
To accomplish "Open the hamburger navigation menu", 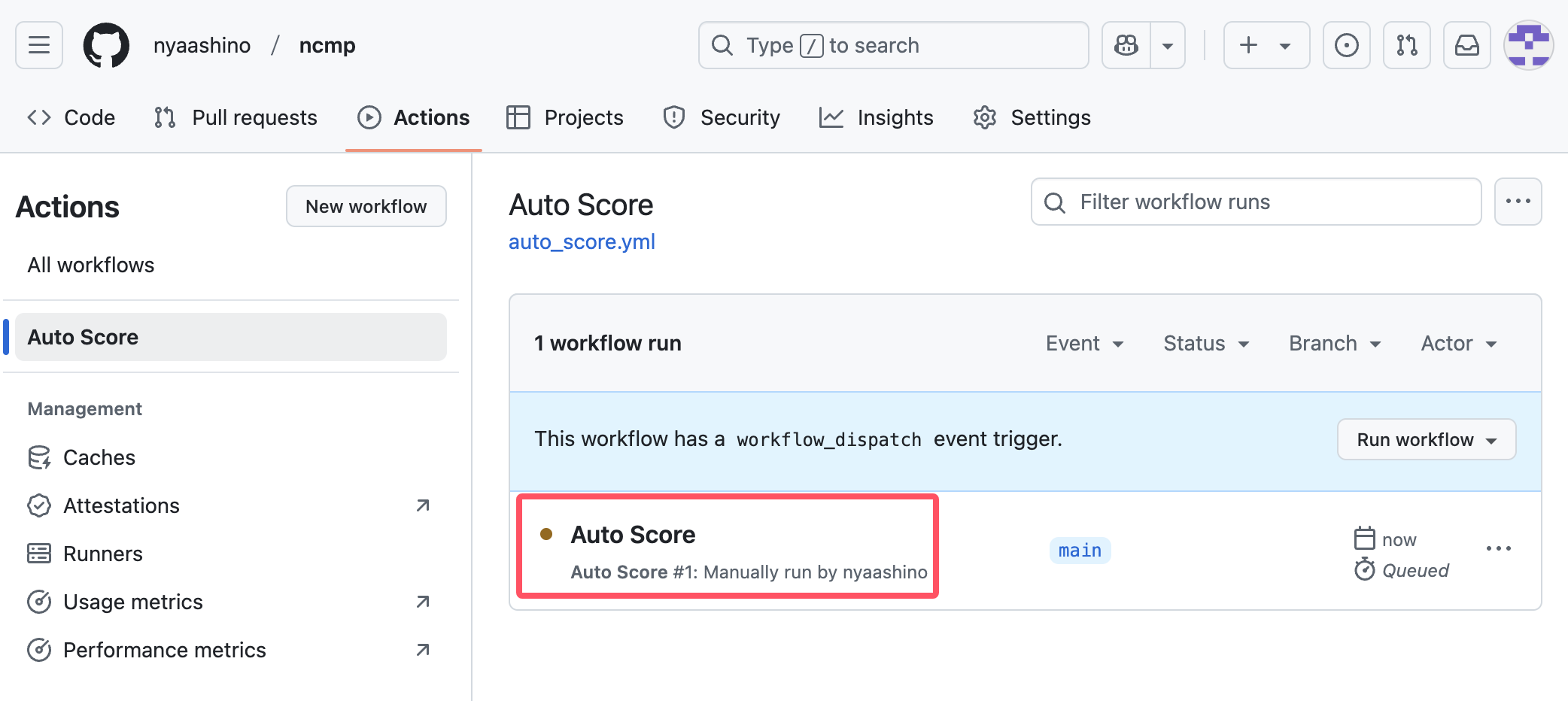I will [x=39, y=45].
